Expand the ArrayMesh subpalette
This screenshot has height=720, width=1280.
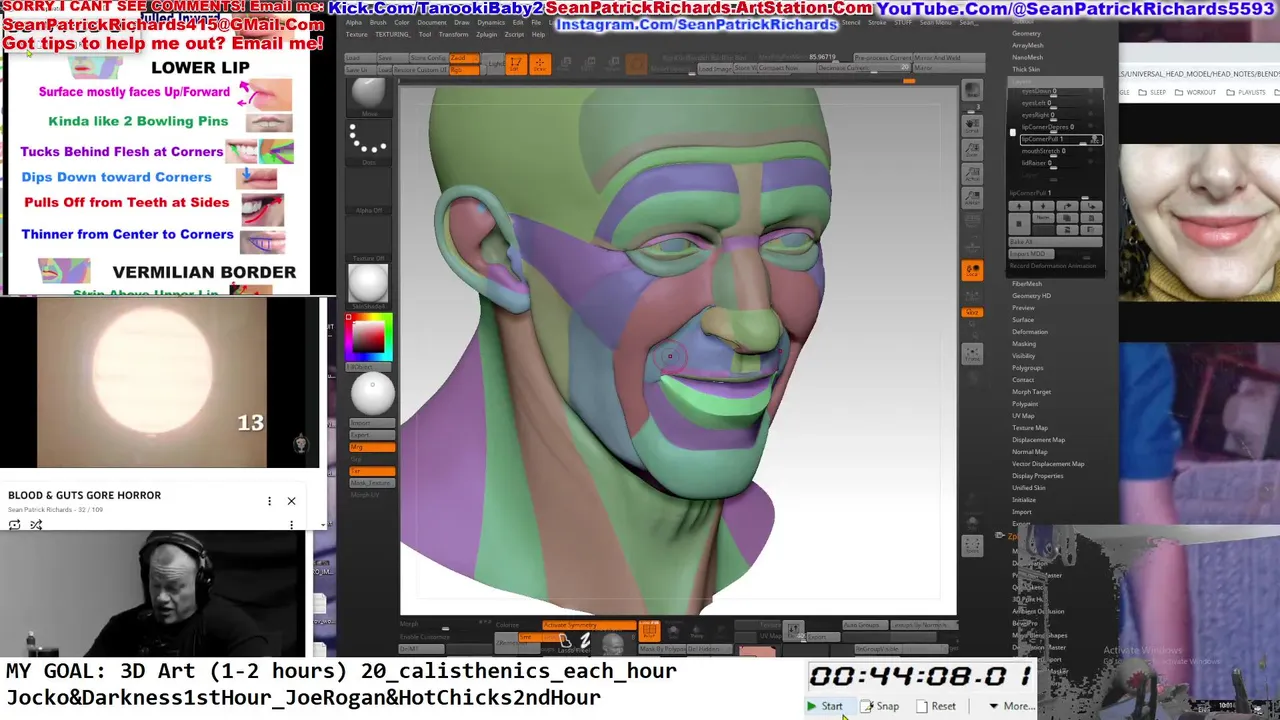click(1027, 45)
